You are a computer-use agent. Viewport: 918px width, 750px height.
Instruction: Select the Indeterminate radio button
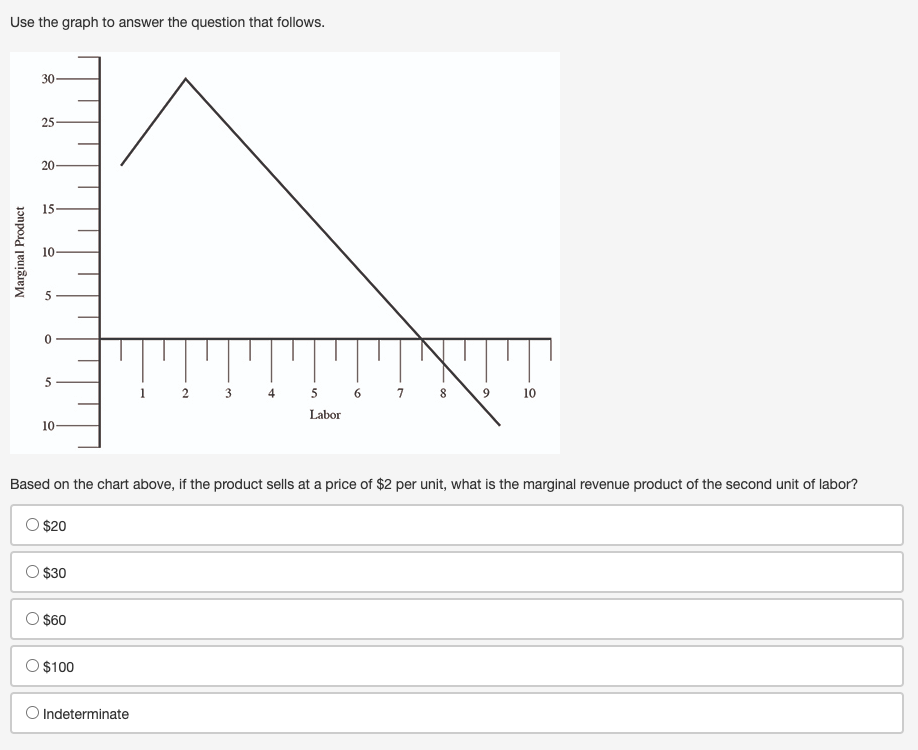(x=33, y=713)
